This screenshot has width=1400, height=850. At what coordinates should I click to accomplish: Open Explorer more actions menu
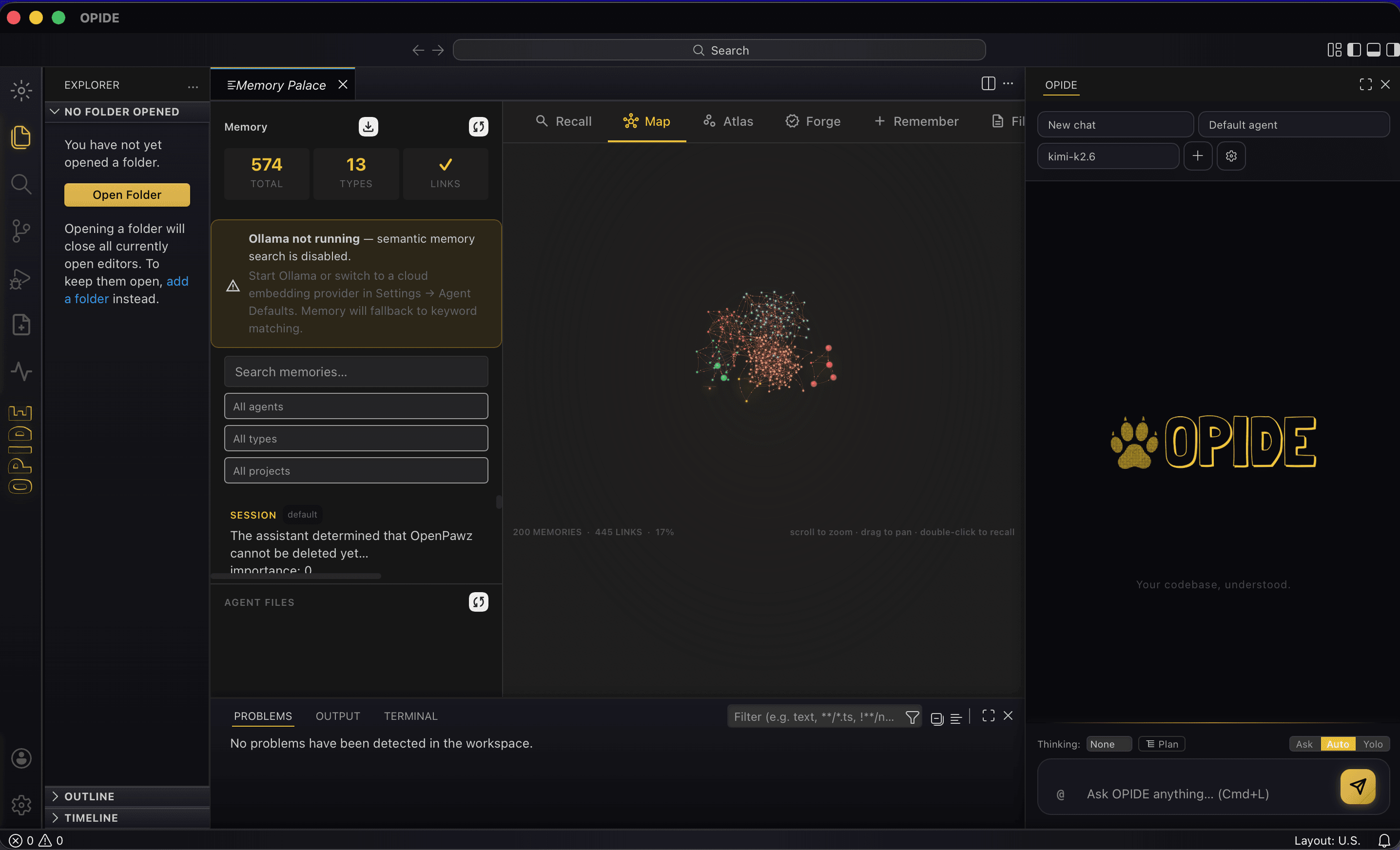coord(193,86)
